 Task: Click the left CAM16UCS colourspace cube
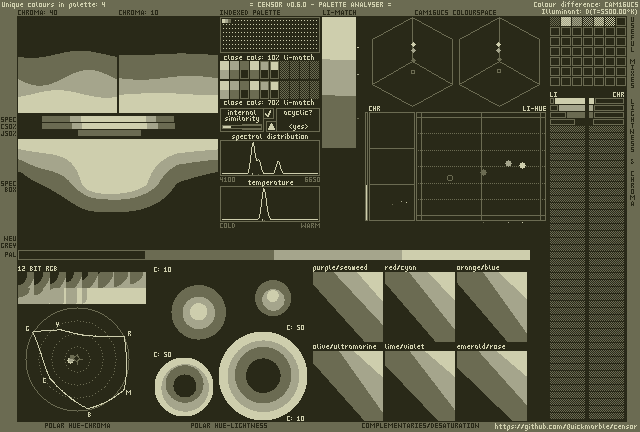[x=413, y=62]
